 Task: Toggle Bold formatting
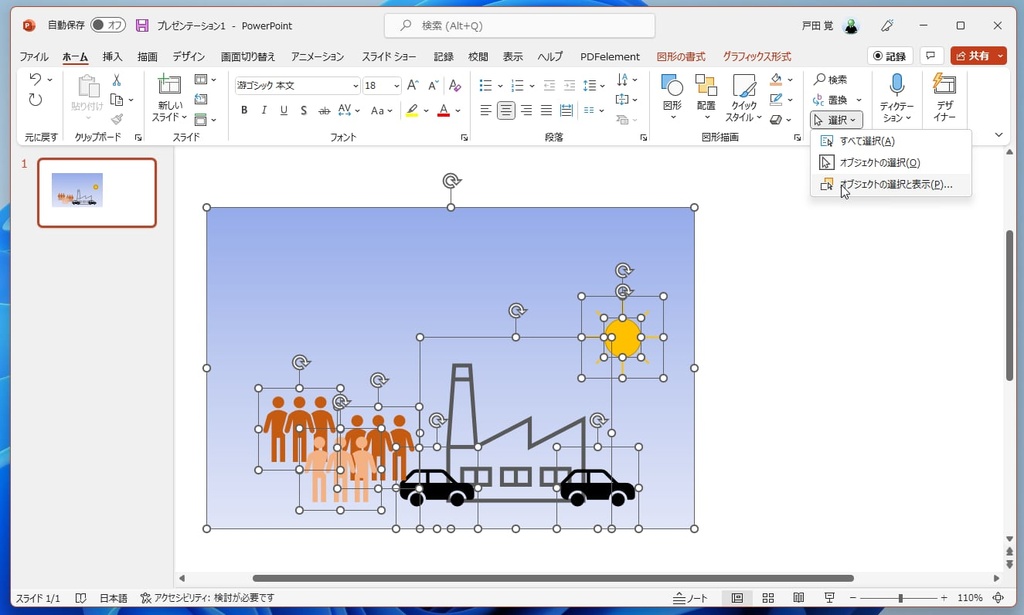tap(244, 110)
